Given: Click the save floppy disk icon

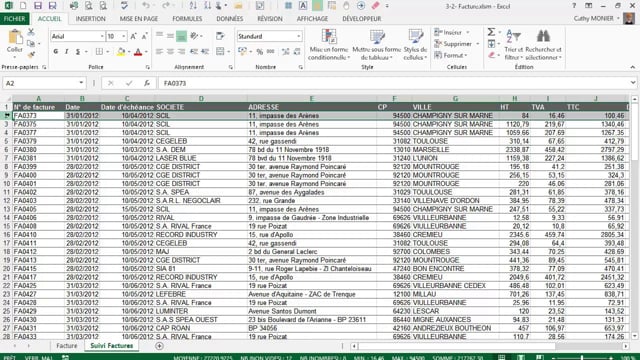Looking at the screenshot, I should pyautogui.click(x=38, y=6).
